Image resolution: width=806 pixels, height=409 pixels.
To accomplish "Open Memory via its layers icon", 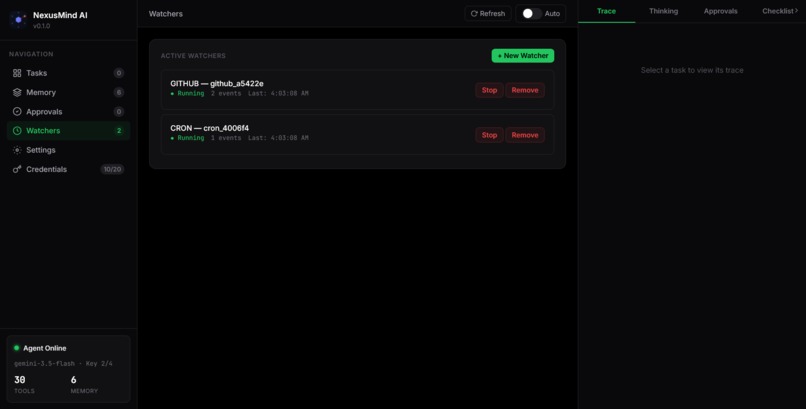I will [x=17, y=92].
